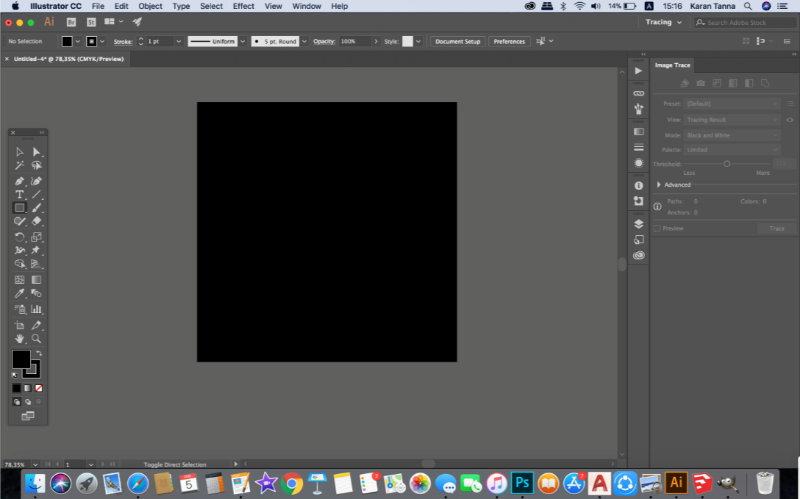Select the Gradient tool in toolbox
Viewport: 800px width, 499px height.
(x=36, y=280)
